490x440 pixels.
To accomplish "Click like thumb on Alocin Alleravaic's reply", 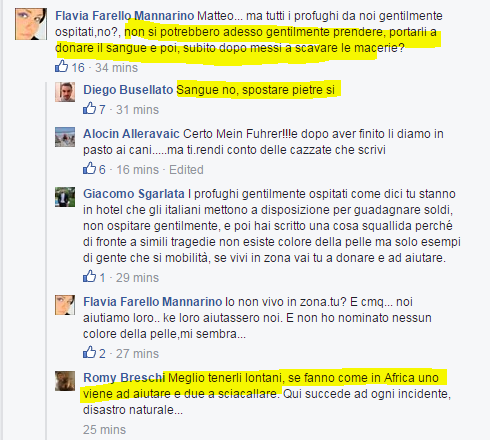I will coord(89,168).
